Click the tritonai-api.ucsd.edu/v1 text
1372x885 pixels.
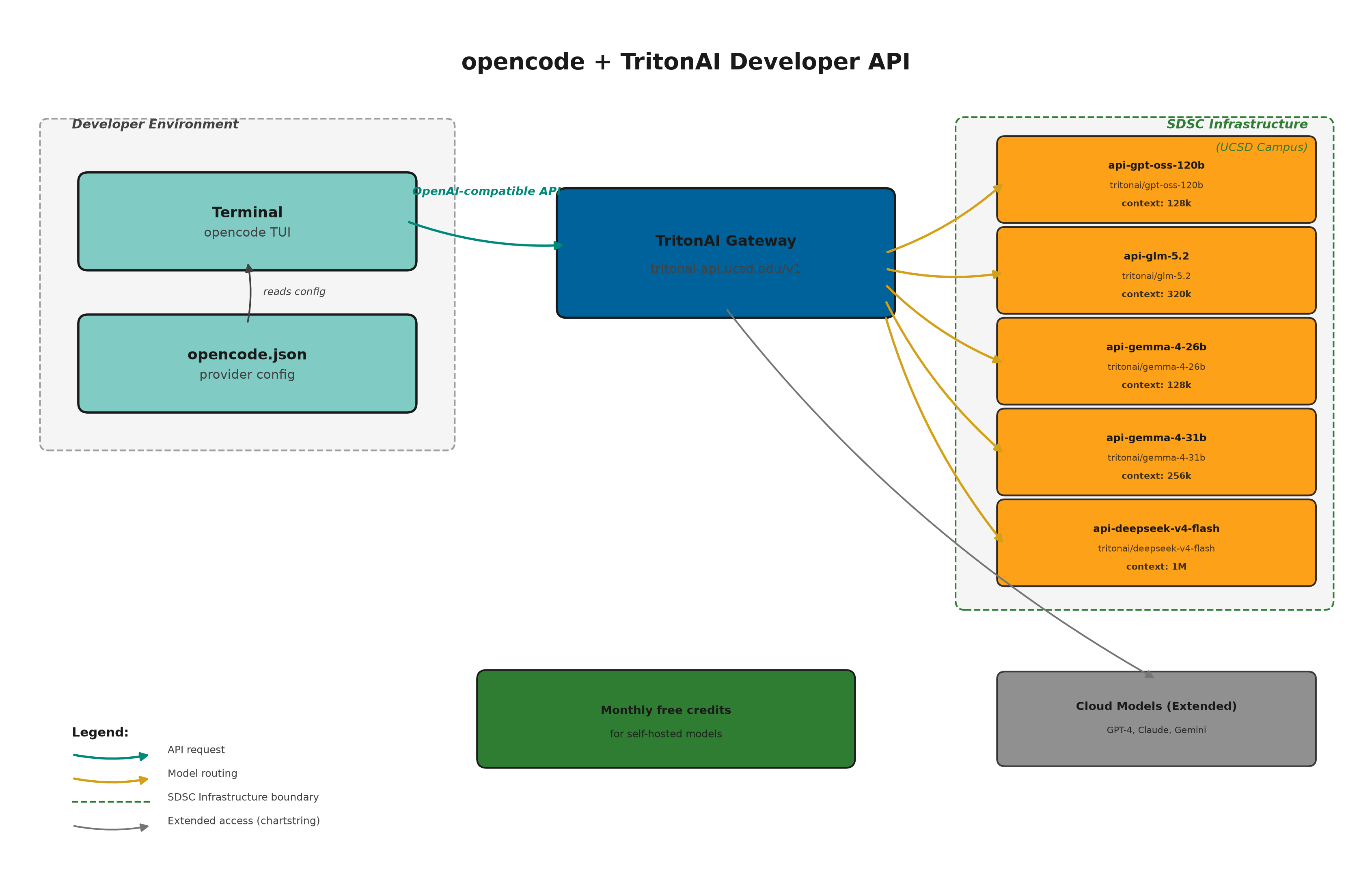pyautogui.click(x=725, y=269)
